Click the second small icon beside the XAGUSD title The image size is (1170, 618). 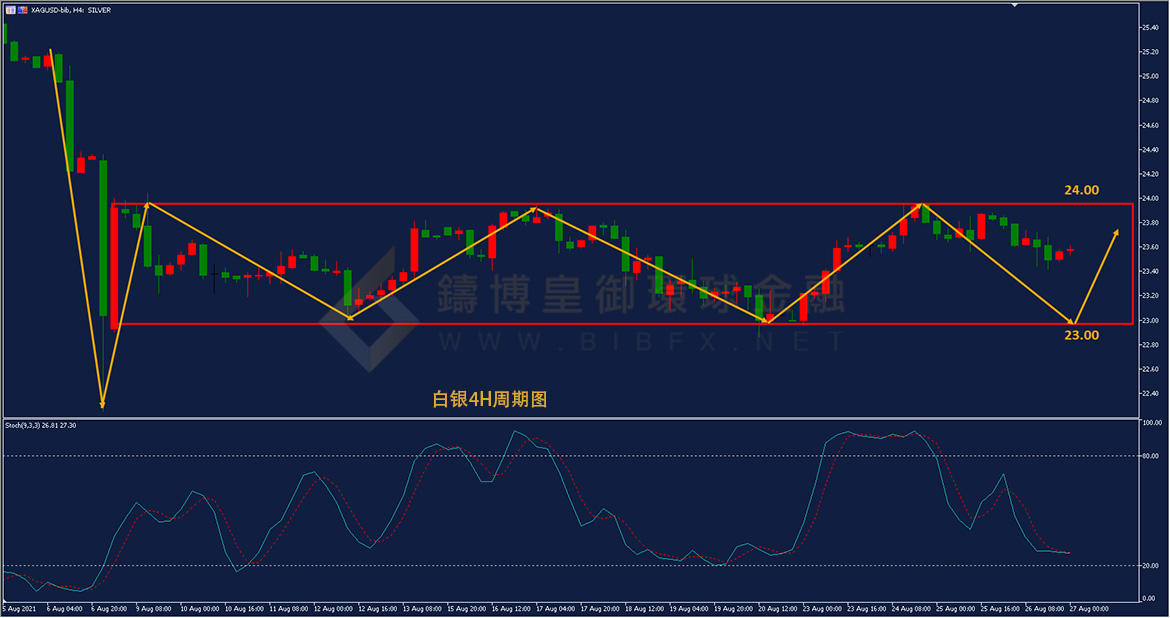(23, 9)
